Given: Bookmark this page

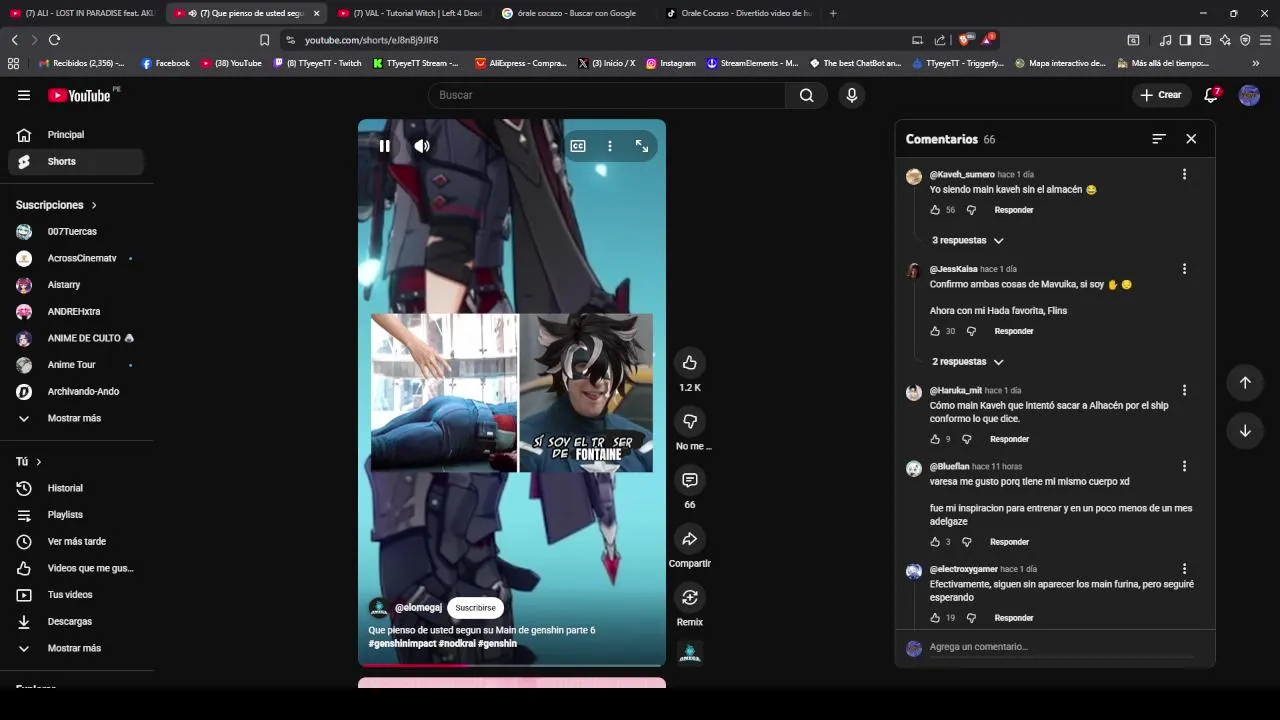Looking at the screenshot, I should [264, 40].
